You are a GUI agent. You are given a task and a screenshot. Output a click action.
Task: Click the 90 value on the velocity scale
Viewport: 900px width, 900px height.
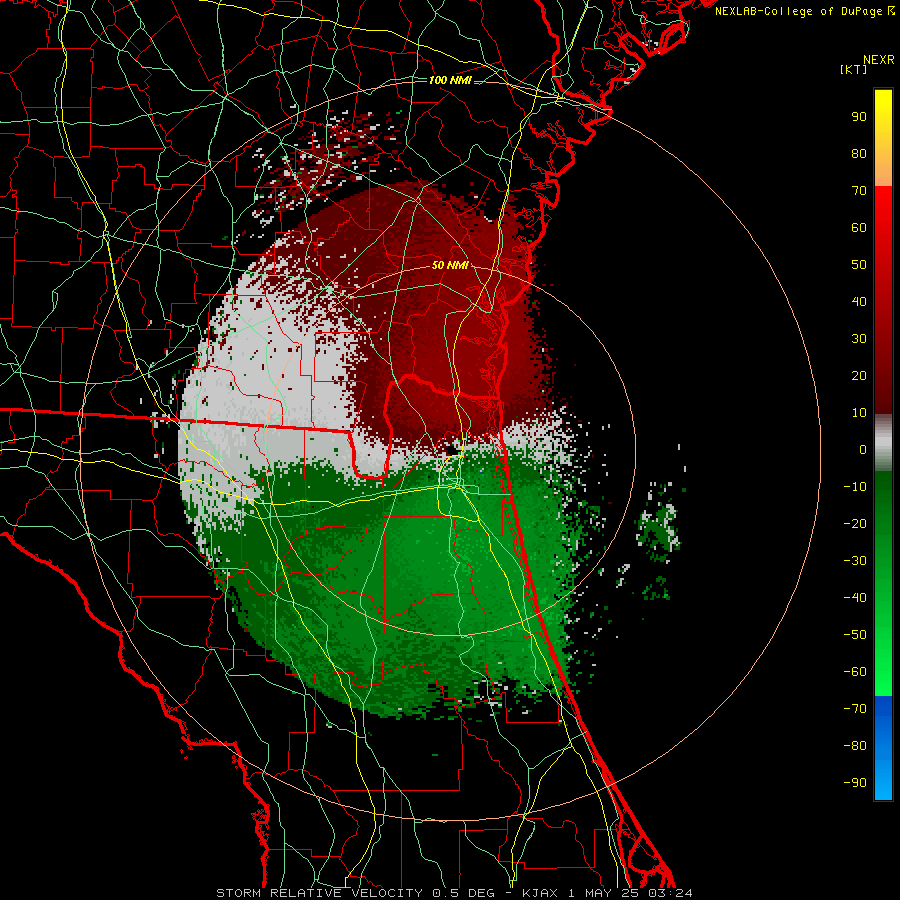pyautogui.click(x=859, y=117)
